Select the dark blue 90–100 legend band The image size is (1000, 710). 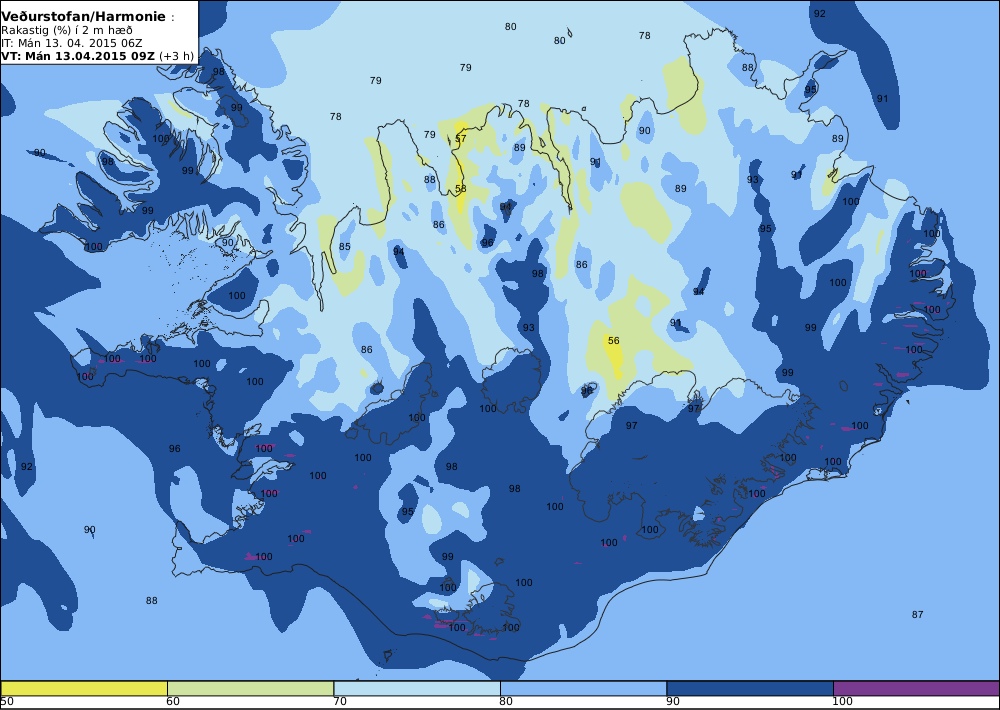point(750,688)
